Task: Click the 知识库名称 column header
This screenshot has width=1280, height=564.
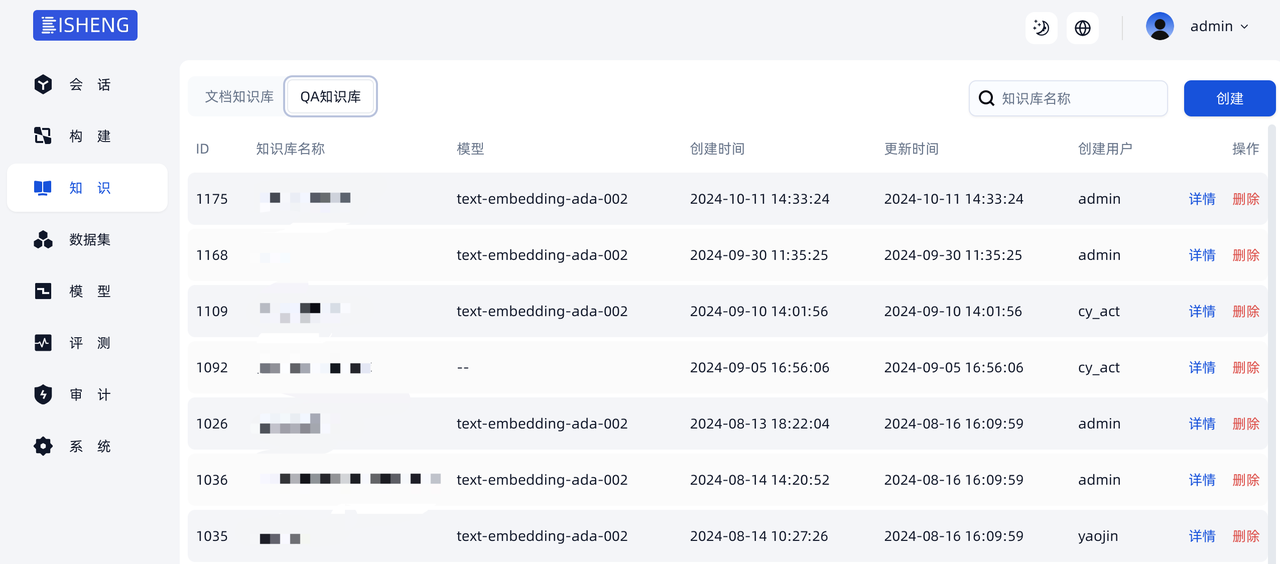Action: (290, 149)
